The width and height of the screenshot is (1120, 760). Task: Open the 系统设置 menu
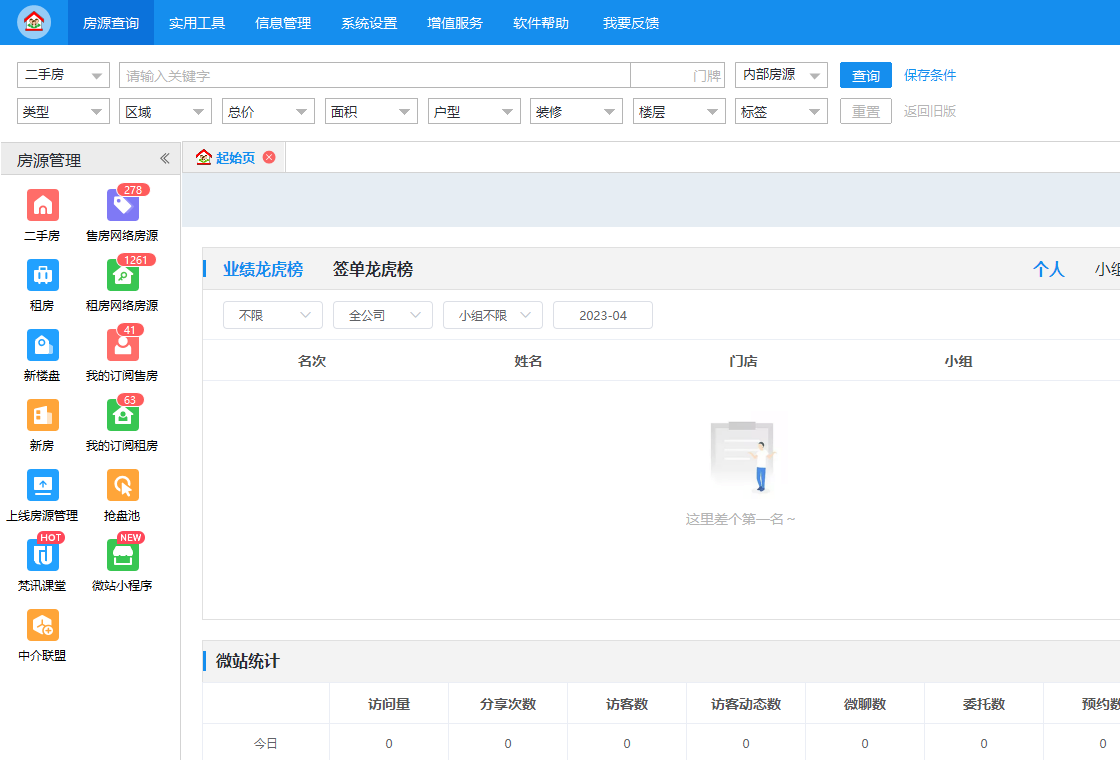pyautogui.click(x=369, y=23)
